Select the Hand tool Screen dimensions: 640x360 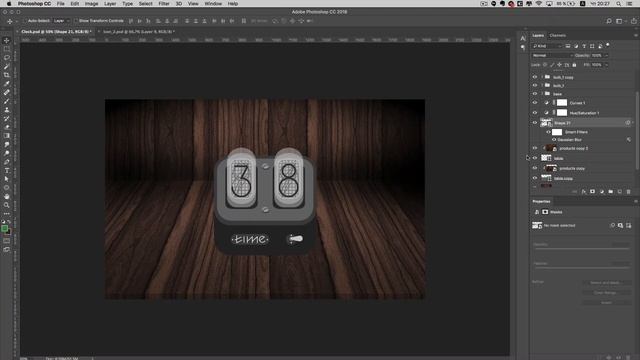coord(7,196)
